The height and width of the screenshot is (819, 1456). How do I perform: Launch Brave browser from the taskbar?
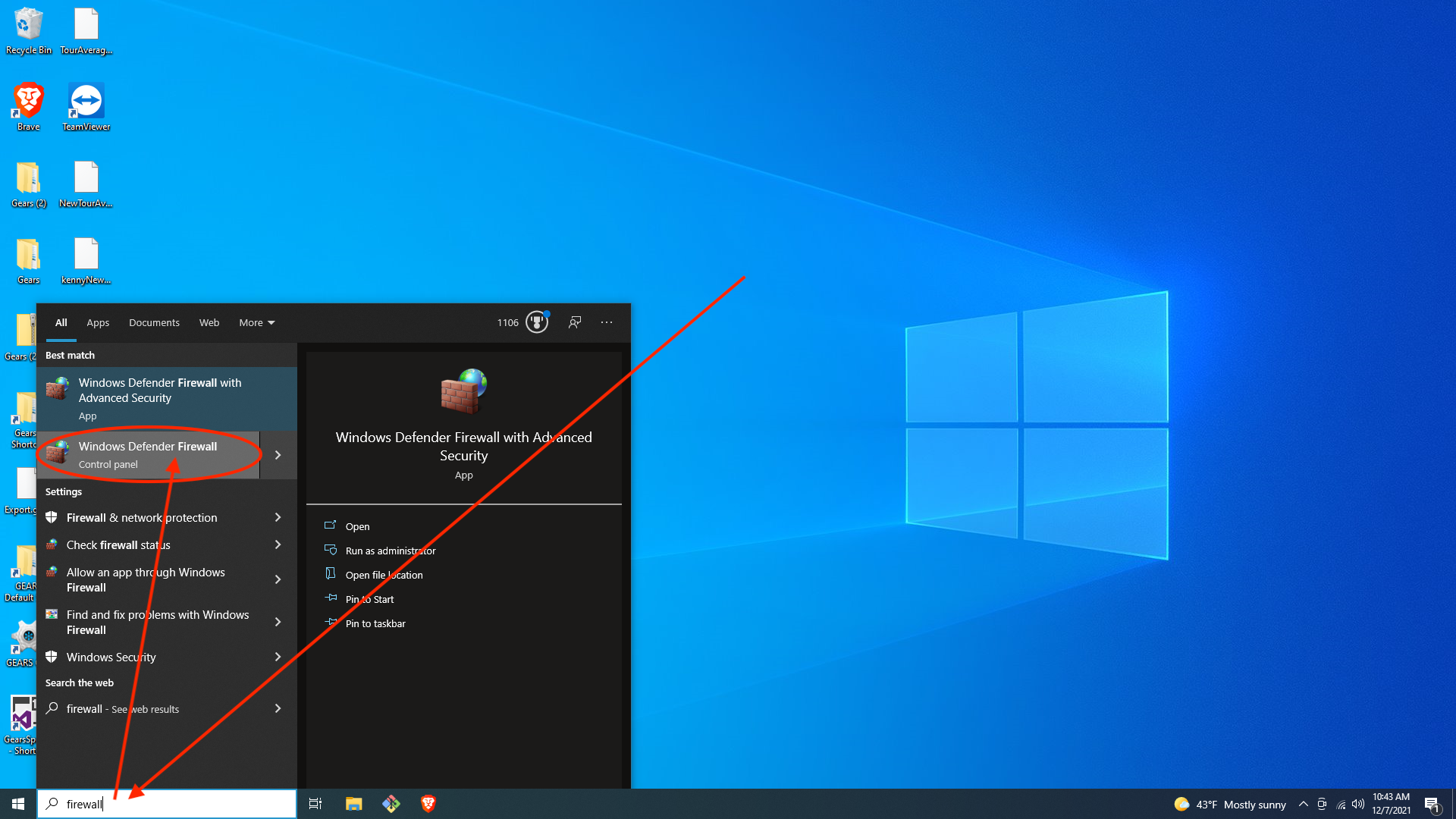tap(428, 804)
